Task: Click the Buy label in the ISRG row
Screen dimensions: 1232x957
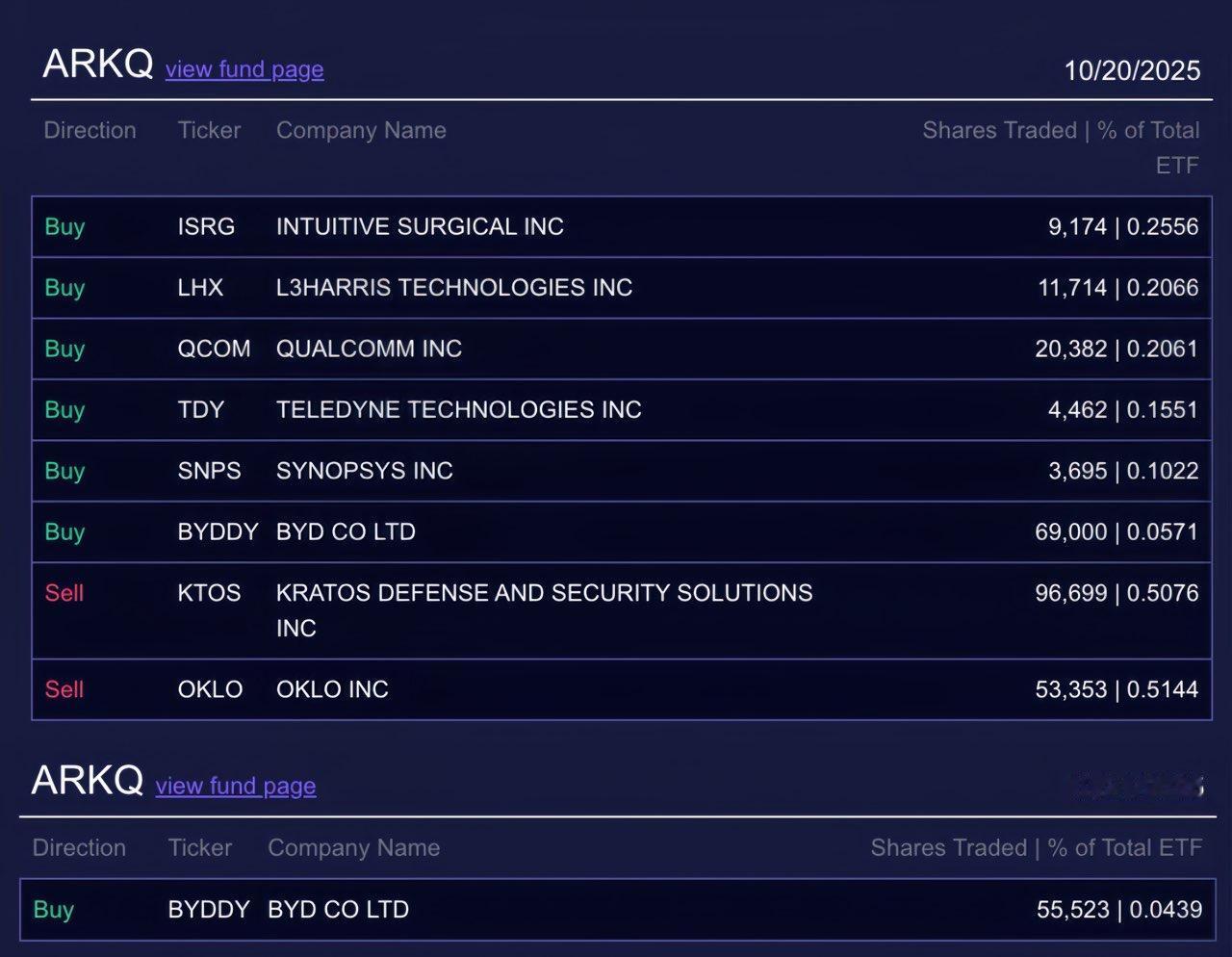Action: [x=64, y=226]
